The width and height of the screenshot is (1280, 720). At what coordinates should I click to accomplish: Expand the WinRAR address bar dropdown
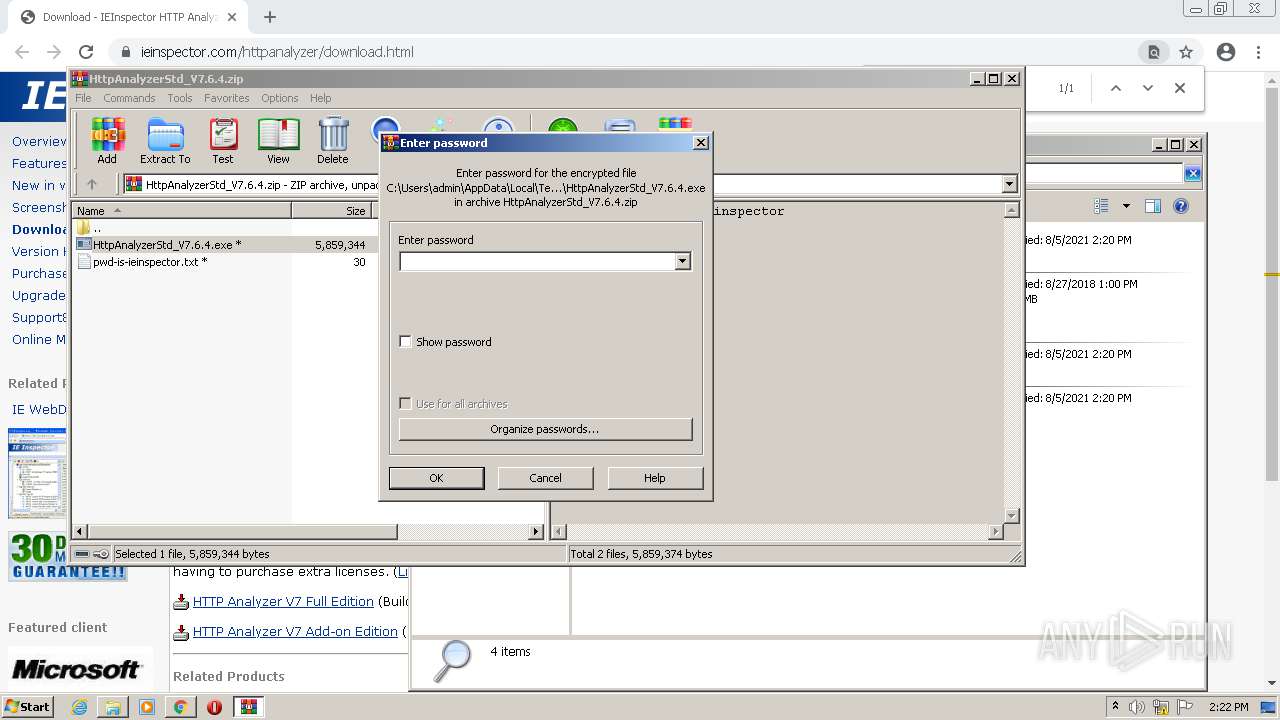[1009, 184]
